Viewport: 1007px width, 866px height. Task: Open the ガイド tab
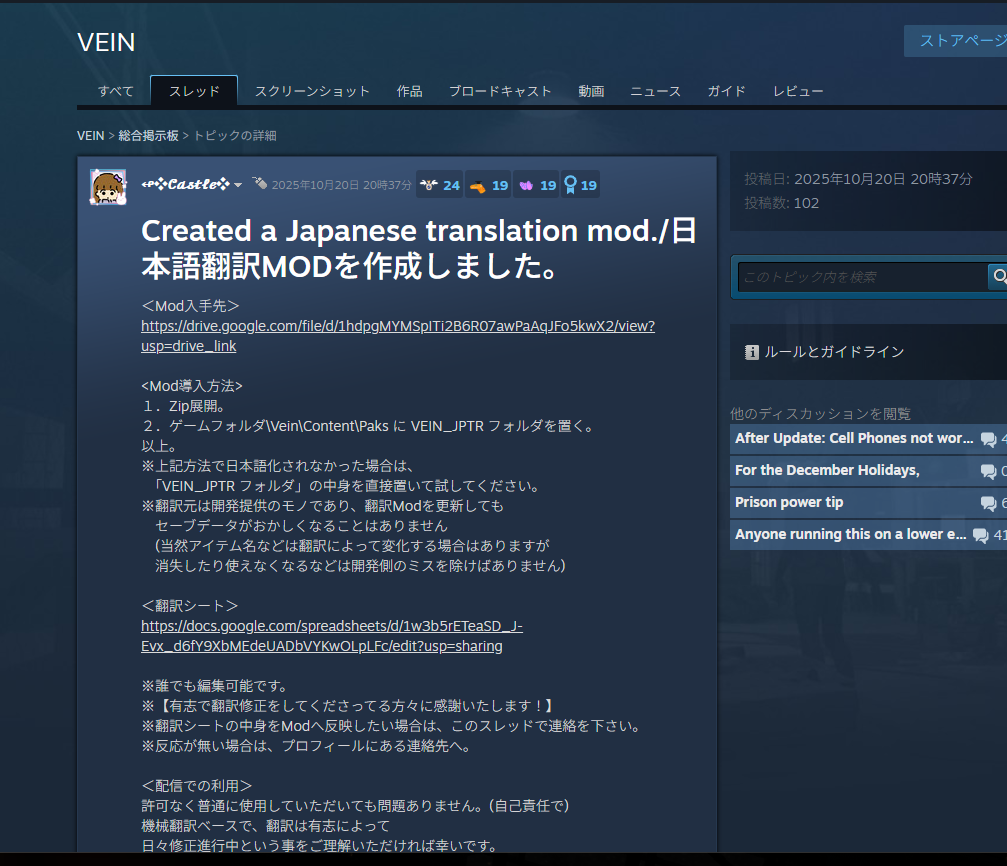[x=726, y=91]
